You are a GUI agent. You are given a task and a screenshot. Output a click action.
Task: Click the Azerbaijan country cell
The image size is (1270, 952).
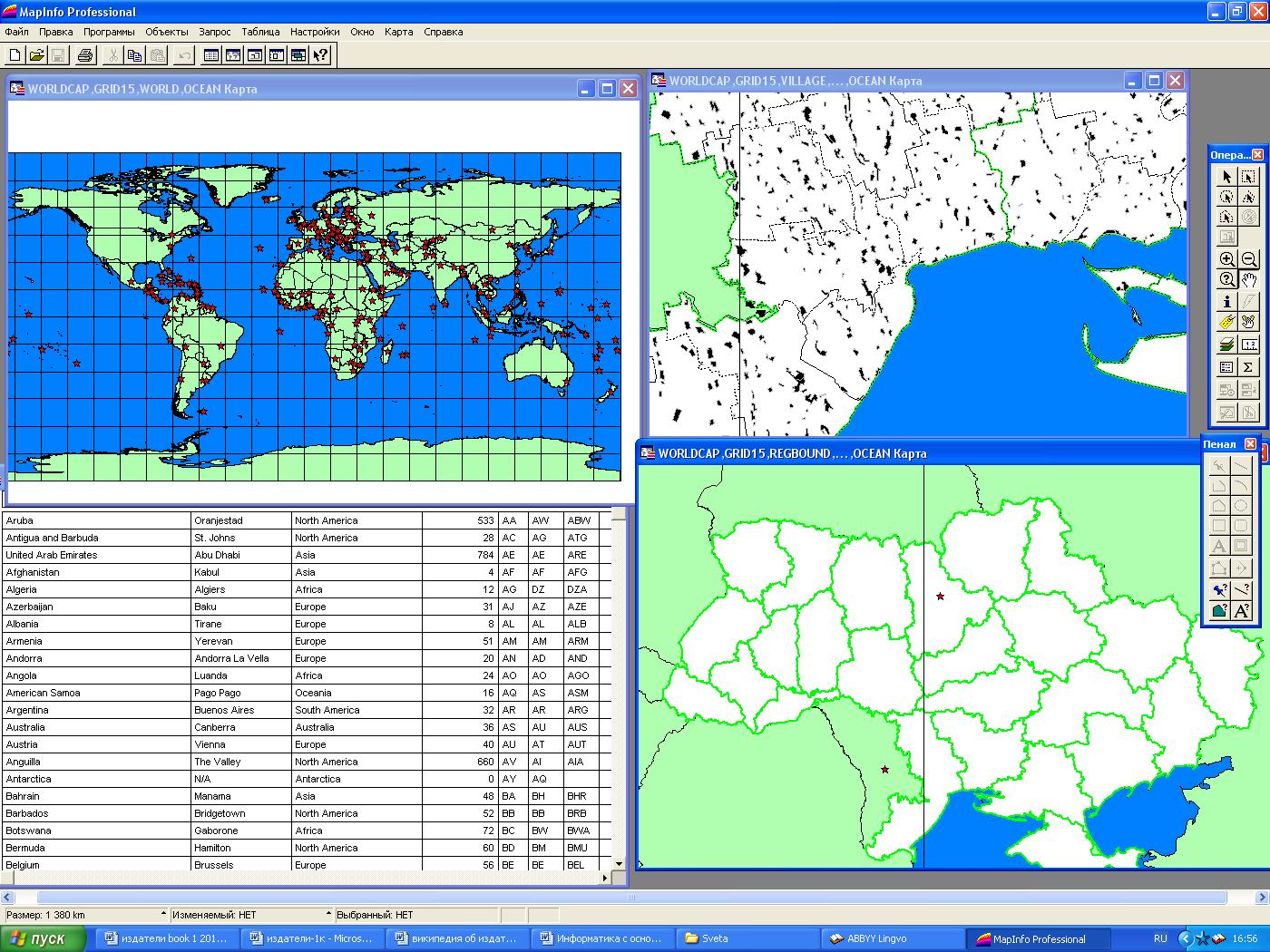pyautogui.click(x=96, y=607)
